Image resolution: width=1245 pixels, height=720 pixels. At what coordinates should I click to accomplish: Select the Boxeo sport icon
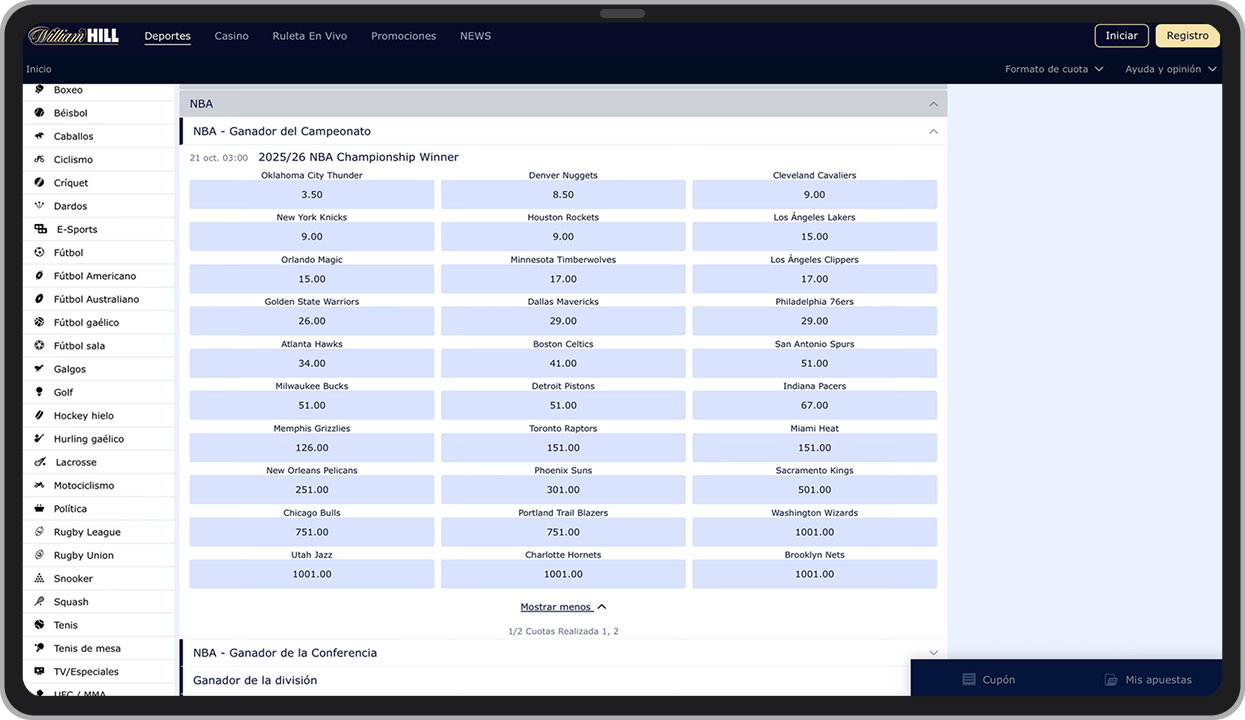coord(40,90)
